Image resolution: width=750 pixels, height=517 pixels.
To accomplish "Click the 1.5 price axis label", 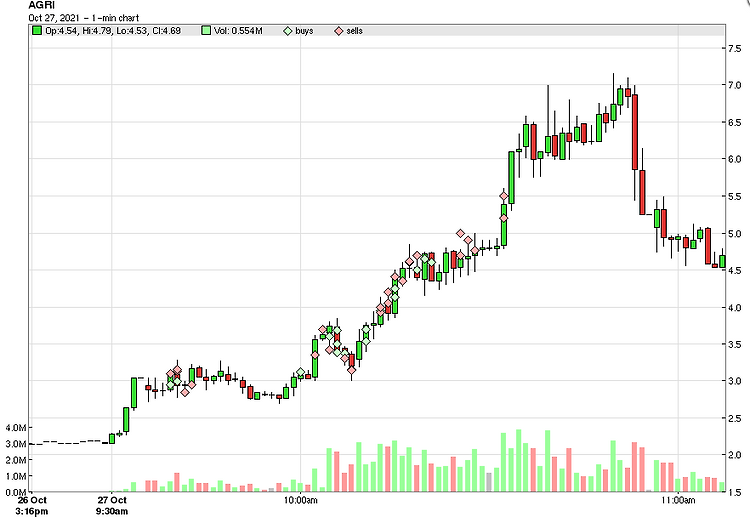I will [735, 492].
